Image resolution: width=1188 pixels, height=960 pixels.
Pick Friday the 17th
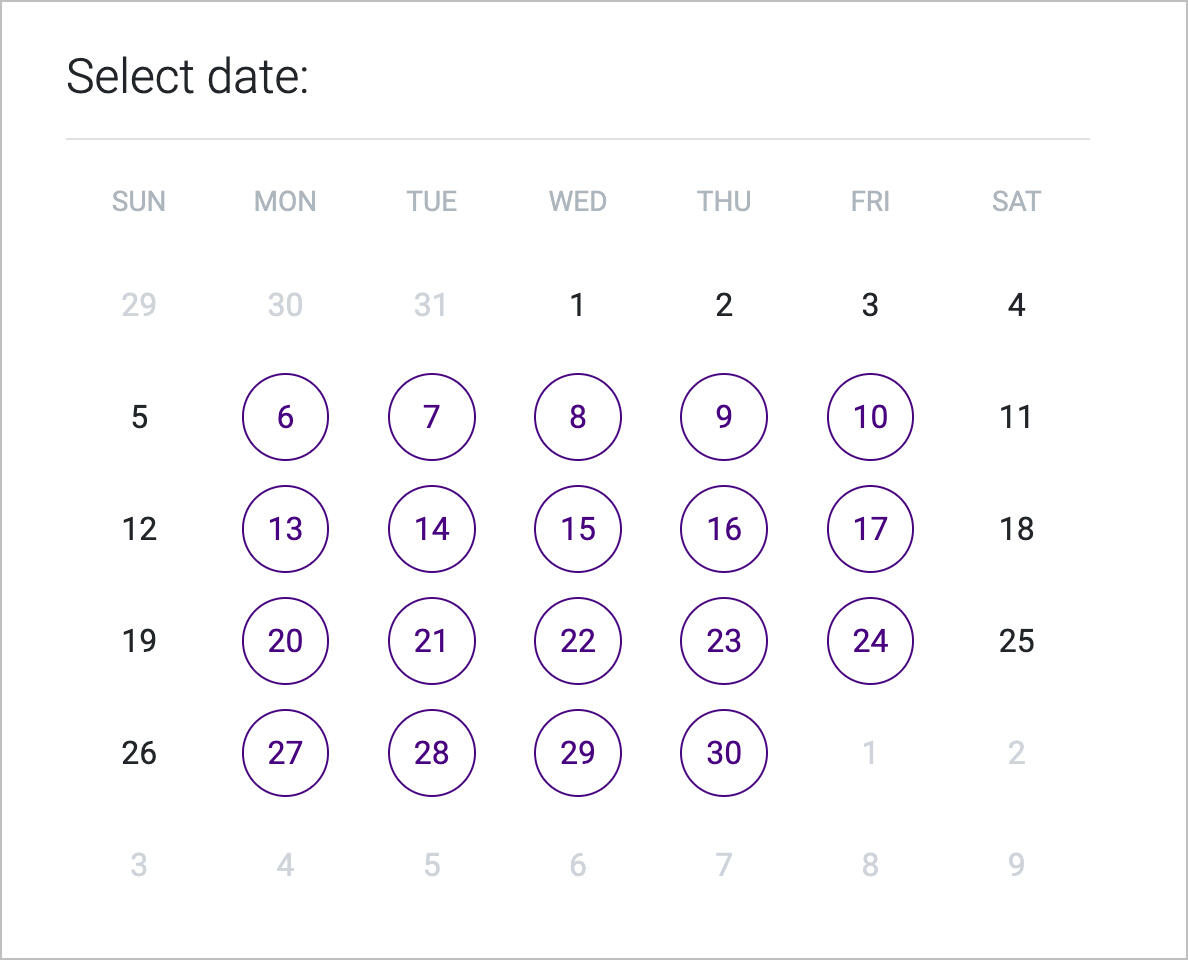[x=870, y=529]
